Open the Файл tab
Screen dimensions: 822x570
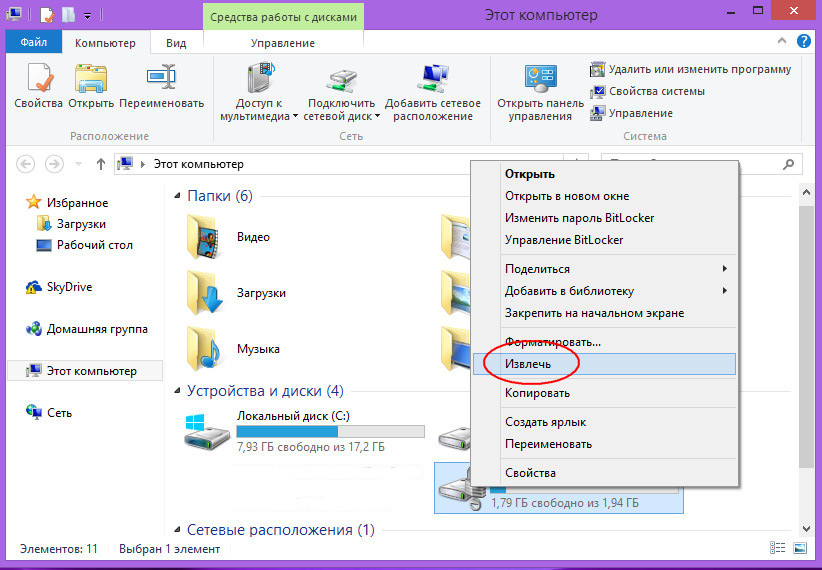point(34,42)
